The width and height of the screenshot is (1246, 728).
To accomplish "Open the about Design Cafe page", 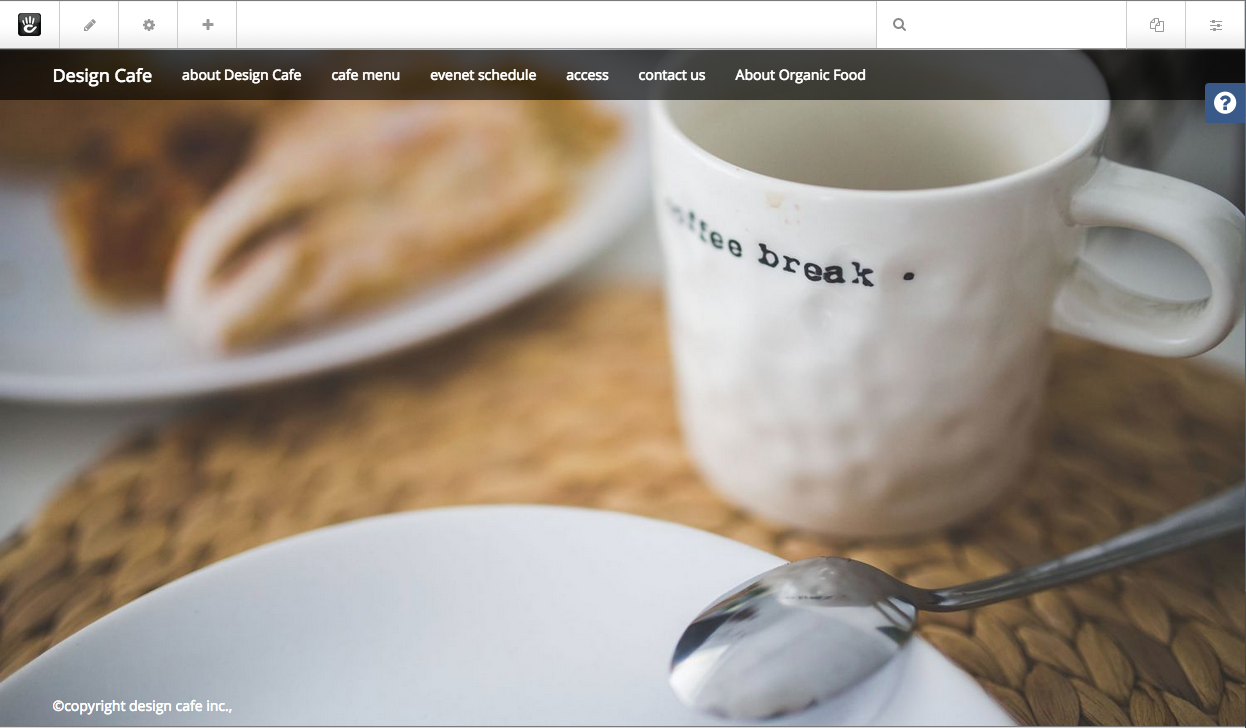I will [241, 75].
